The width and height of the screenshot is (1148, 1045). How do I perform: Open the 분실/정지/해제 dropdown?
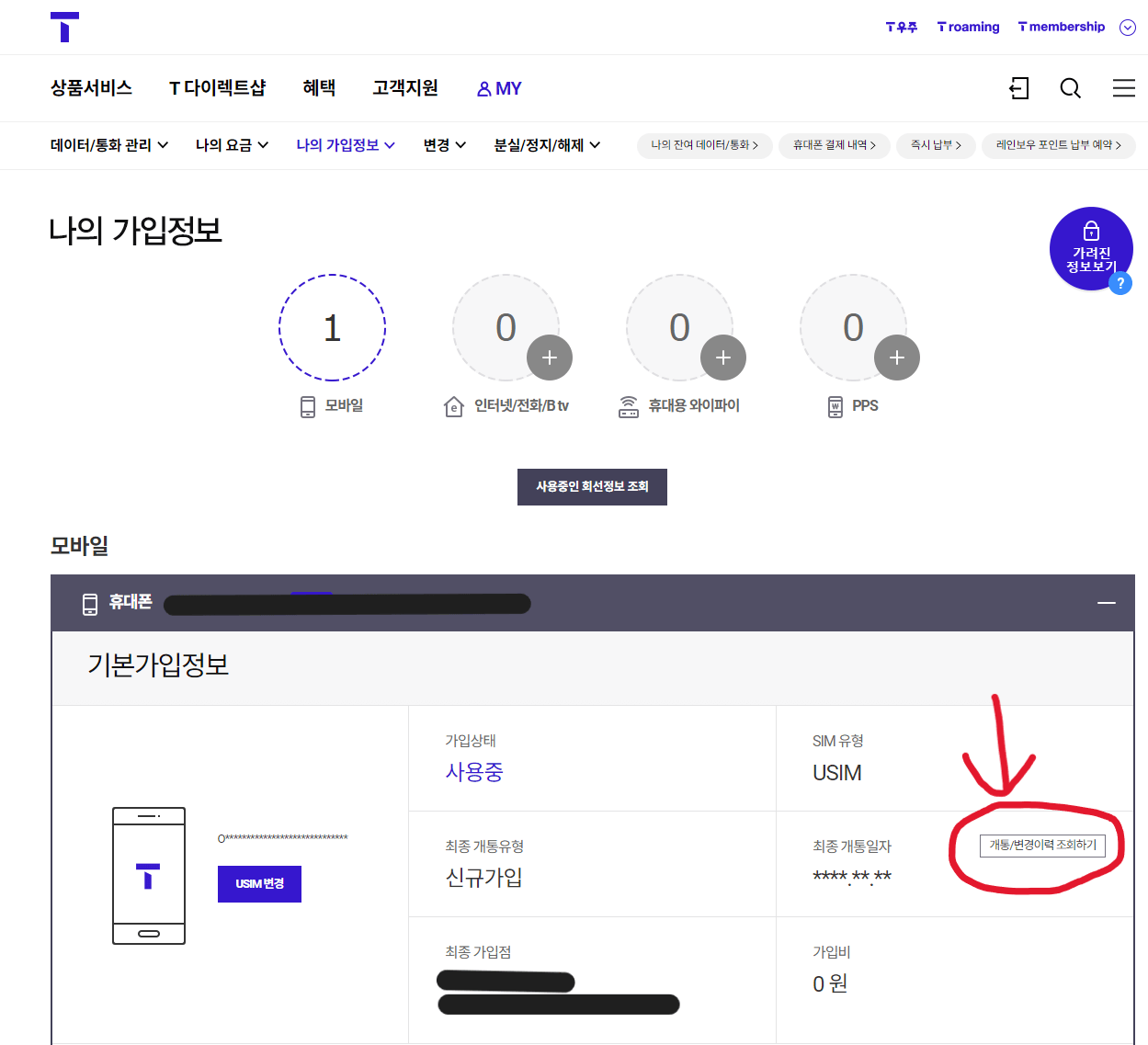546,145
